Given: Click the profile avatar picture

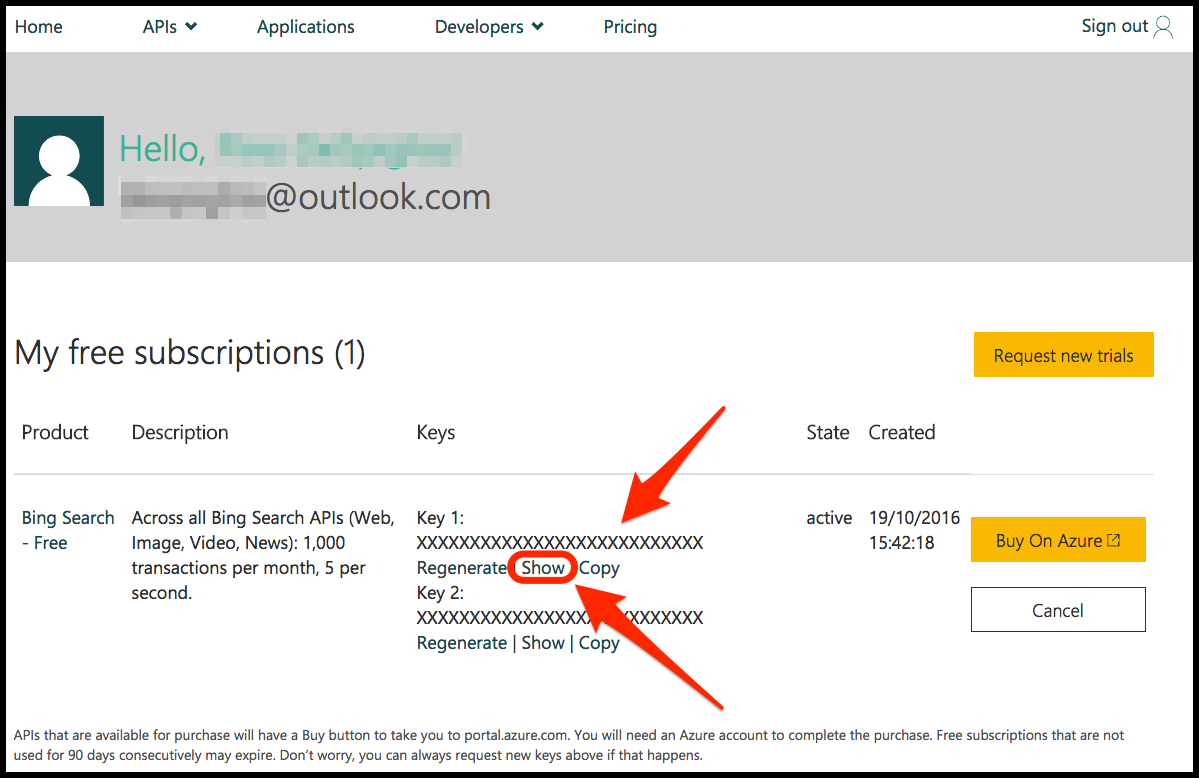Looking at the screenshot, I should pos(59,161).
